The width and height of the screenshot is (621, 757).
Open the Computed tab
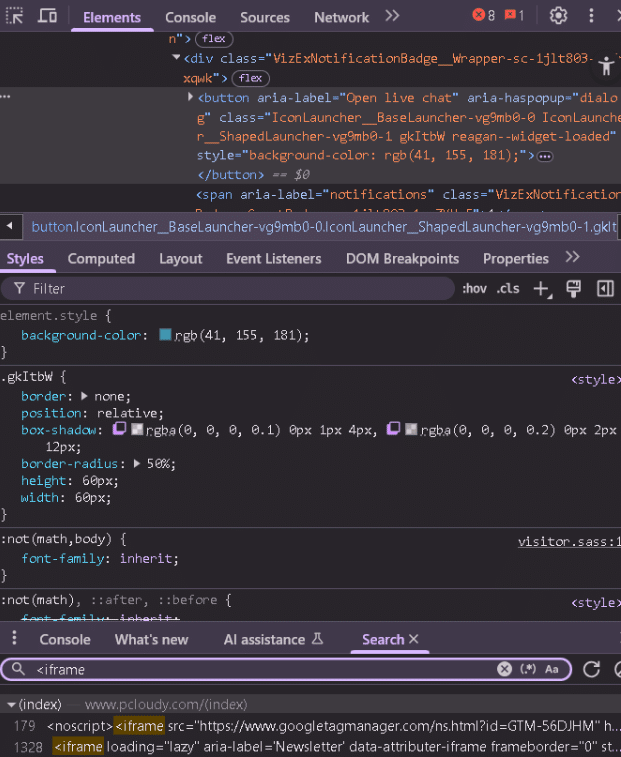tap(101, 258)
